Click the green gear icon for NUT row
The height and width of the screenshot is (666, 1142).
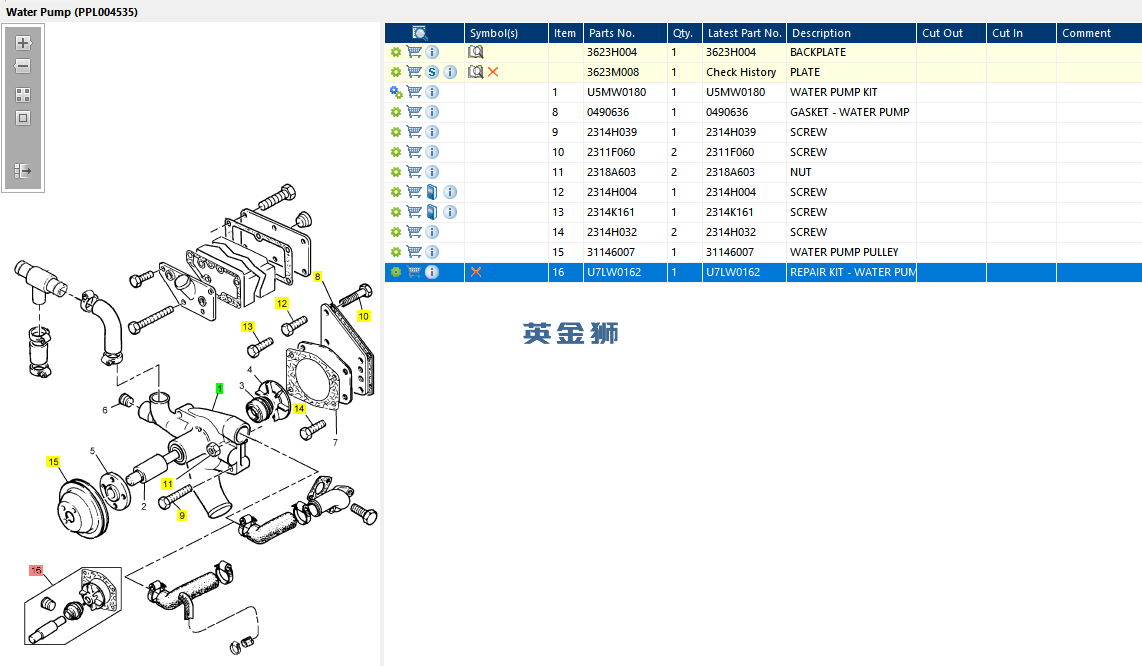point(396,172)
